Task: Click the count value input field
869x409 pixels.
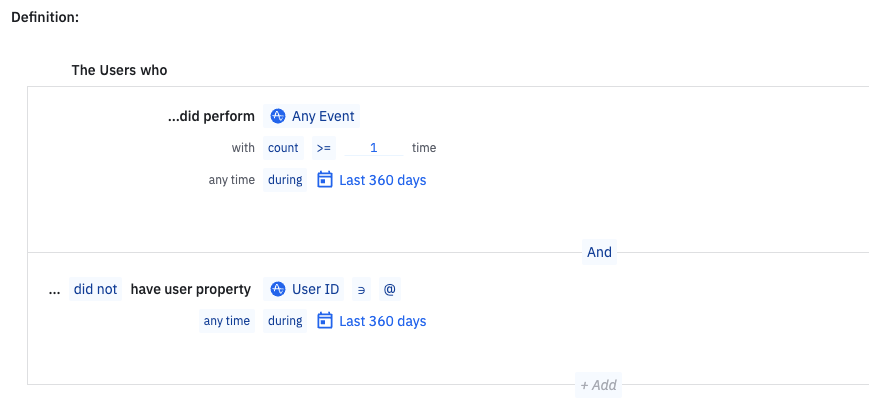Action: pyautogui.click(x=373, y=148)
